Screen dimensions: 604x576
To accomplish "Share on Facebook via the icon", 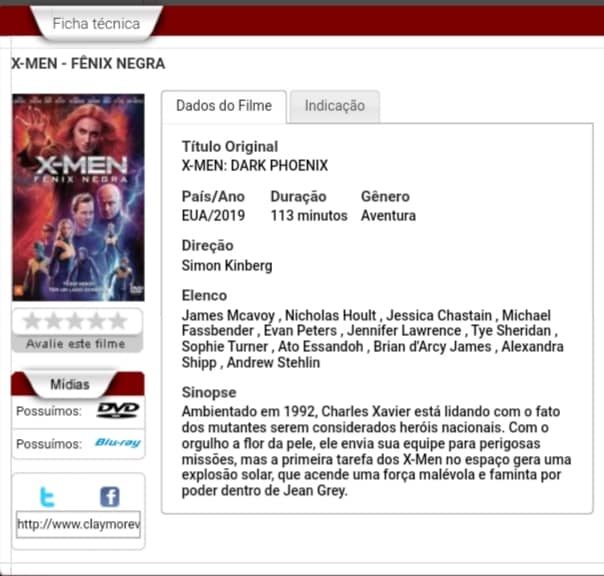I will pos(110,497).
